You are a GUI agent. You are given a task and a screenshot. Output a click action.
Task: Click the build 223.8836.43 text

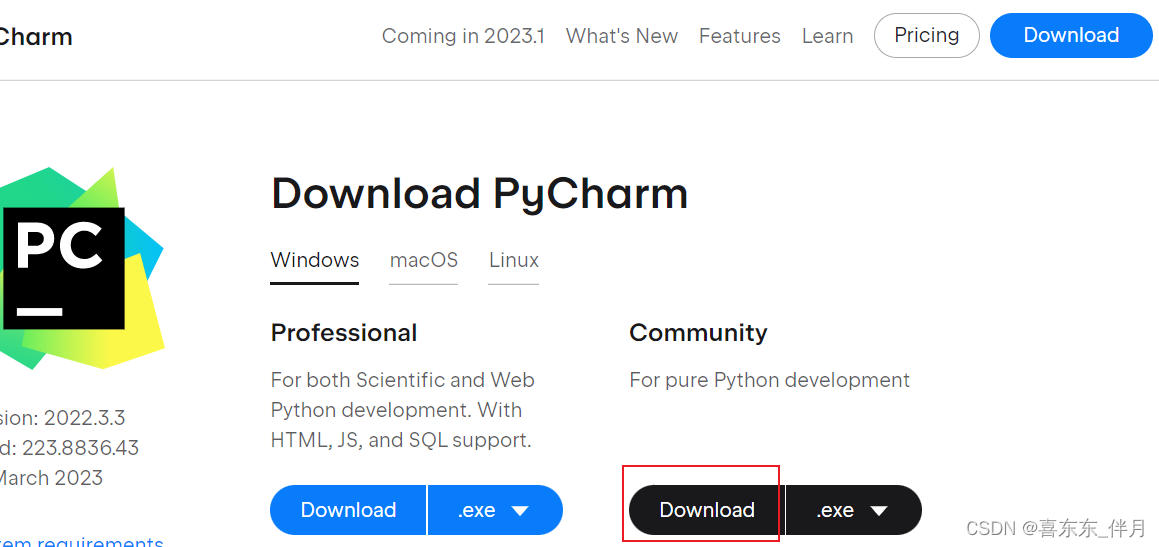[x=69, y=448]
